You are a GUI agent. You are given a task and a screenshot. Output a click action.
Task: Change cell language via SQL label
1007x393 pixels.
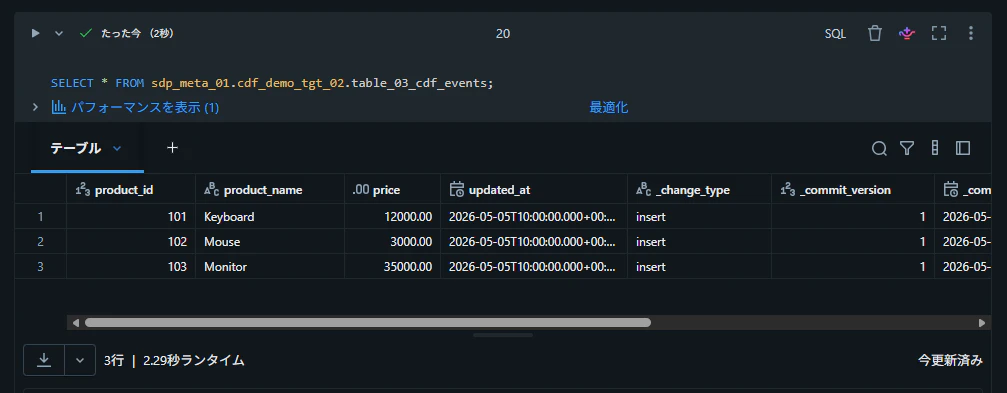tap(835, 34)
